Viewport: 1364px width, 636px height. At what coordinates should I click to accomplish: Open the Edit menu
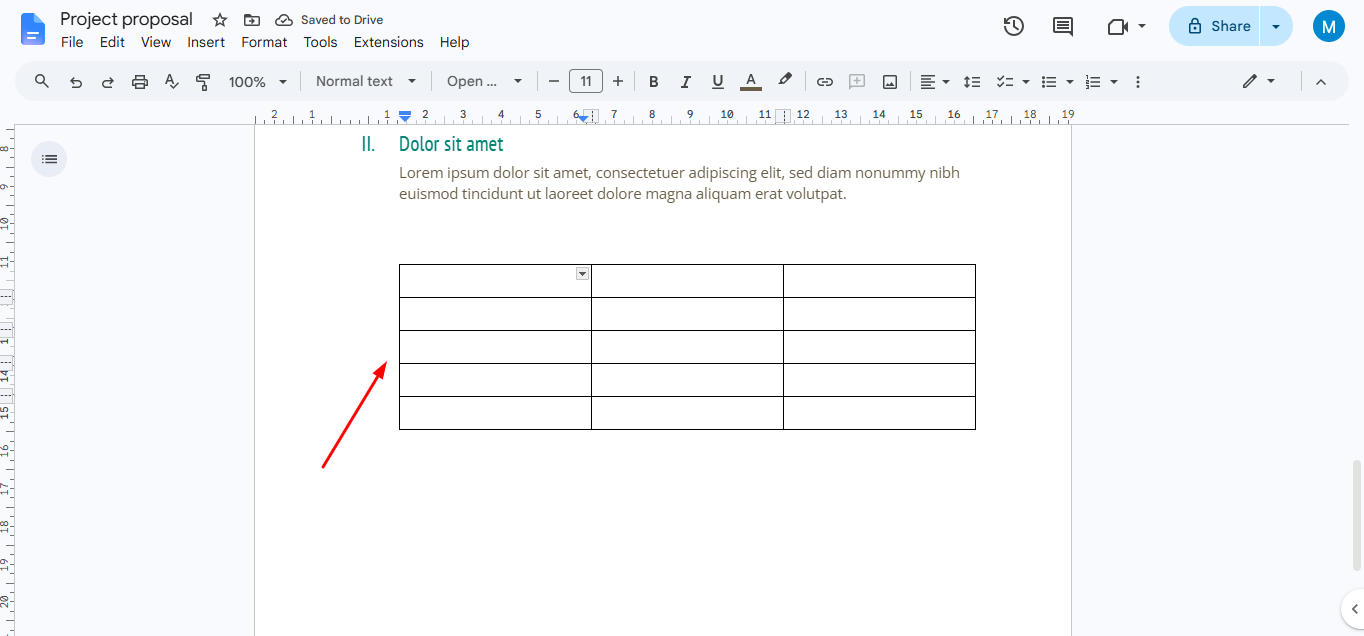tap(112, 42)
